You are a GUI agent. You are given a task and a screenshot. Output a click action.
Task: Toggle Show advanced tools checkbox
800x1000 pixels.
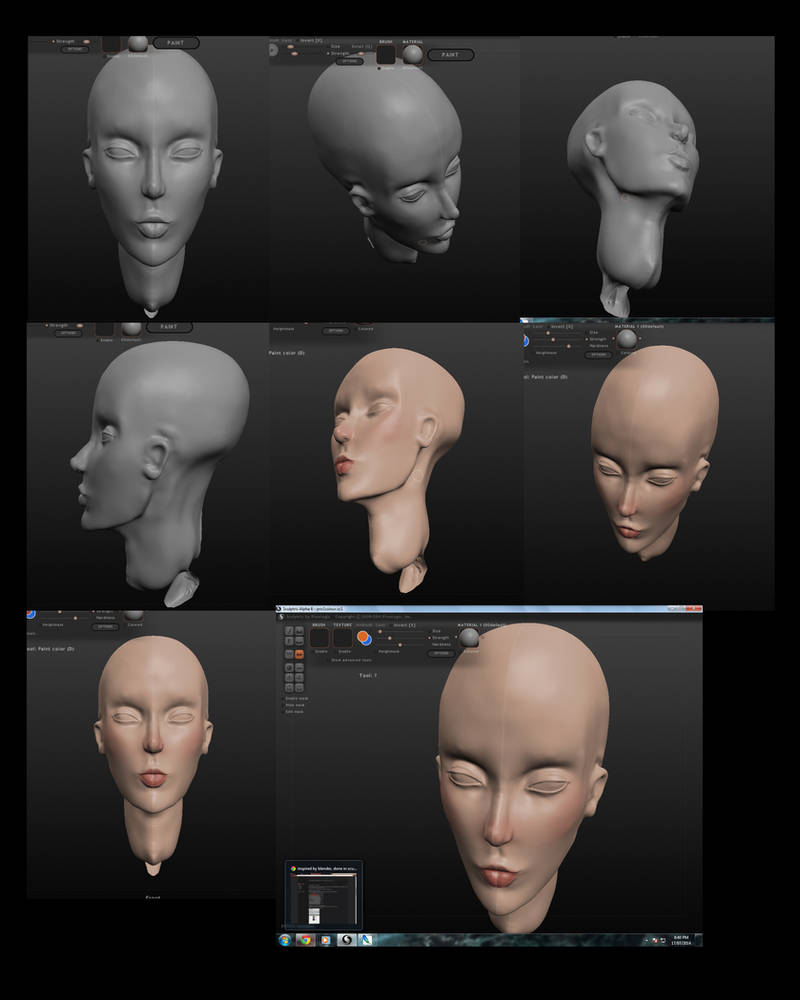(x=351, y=660)
